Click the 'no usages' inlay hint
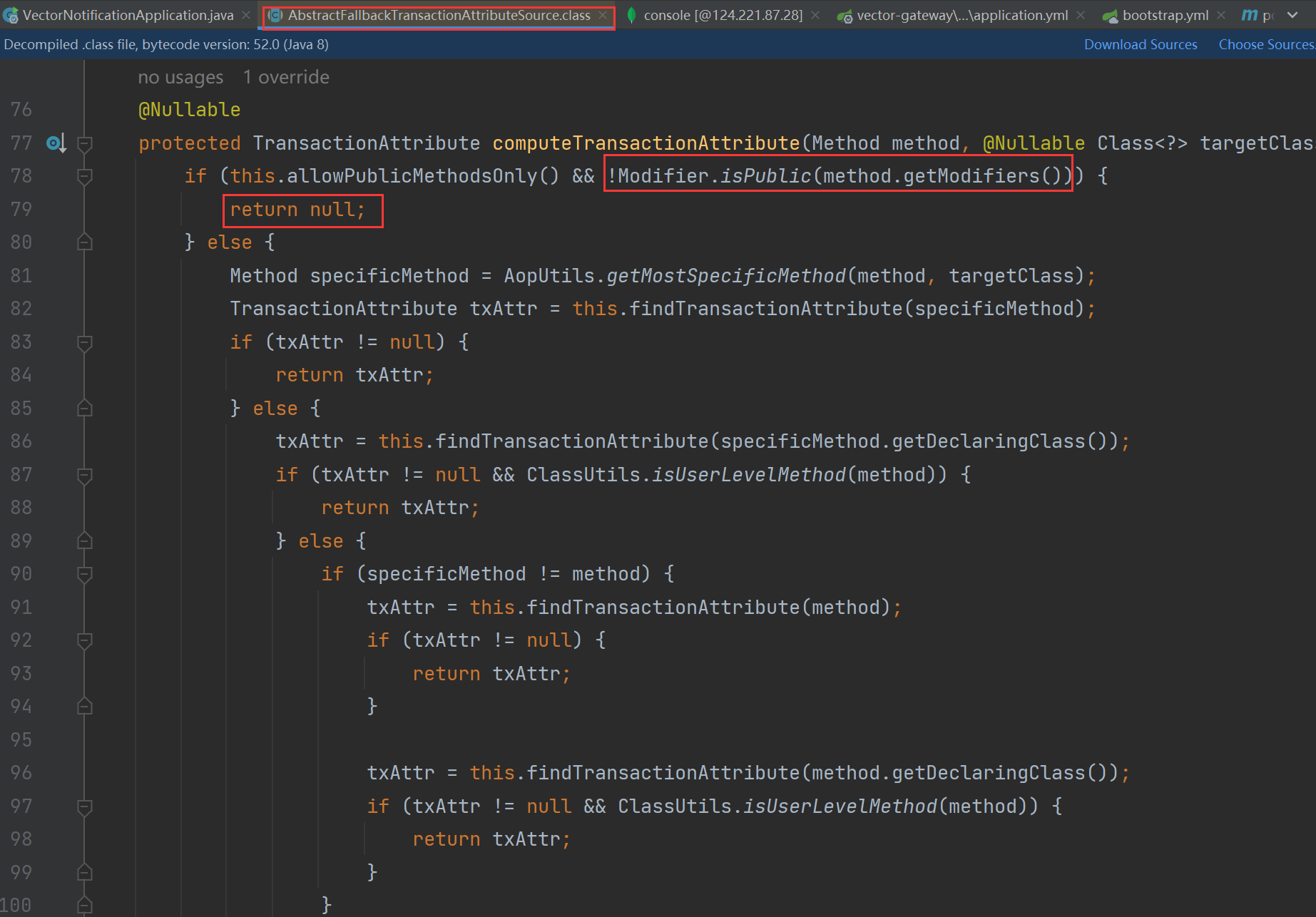 click(x=180, y=77)
